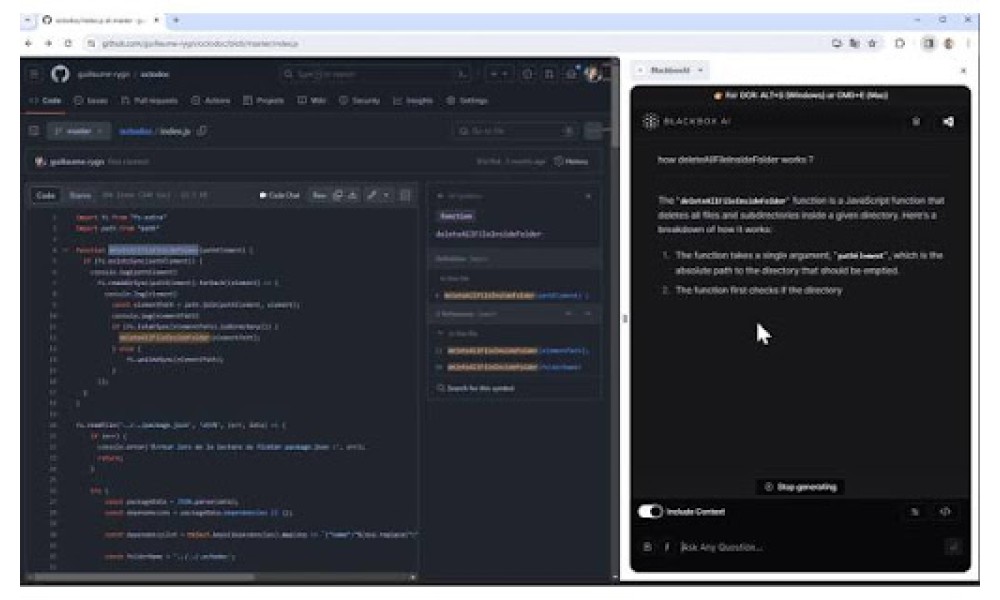The width and height of the screenshot is (1000, 600).
Task: Copy the index.js file path
Action: point(202,131)
